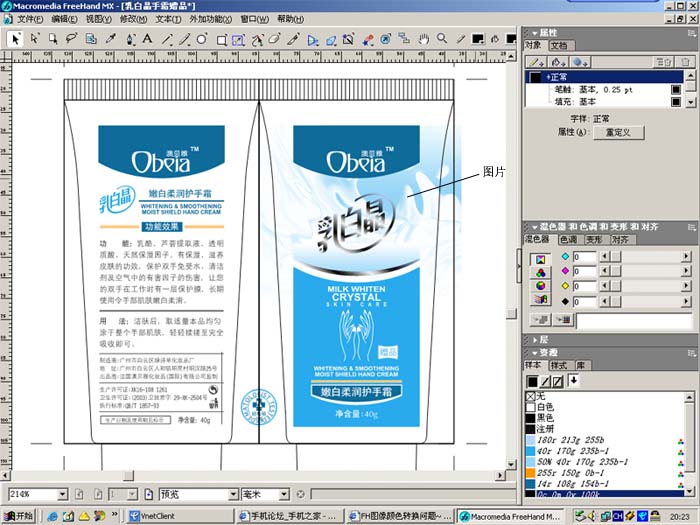700x525 pixels.
Task: Click the Windows 开始 Start button
Action: point(18,516)
